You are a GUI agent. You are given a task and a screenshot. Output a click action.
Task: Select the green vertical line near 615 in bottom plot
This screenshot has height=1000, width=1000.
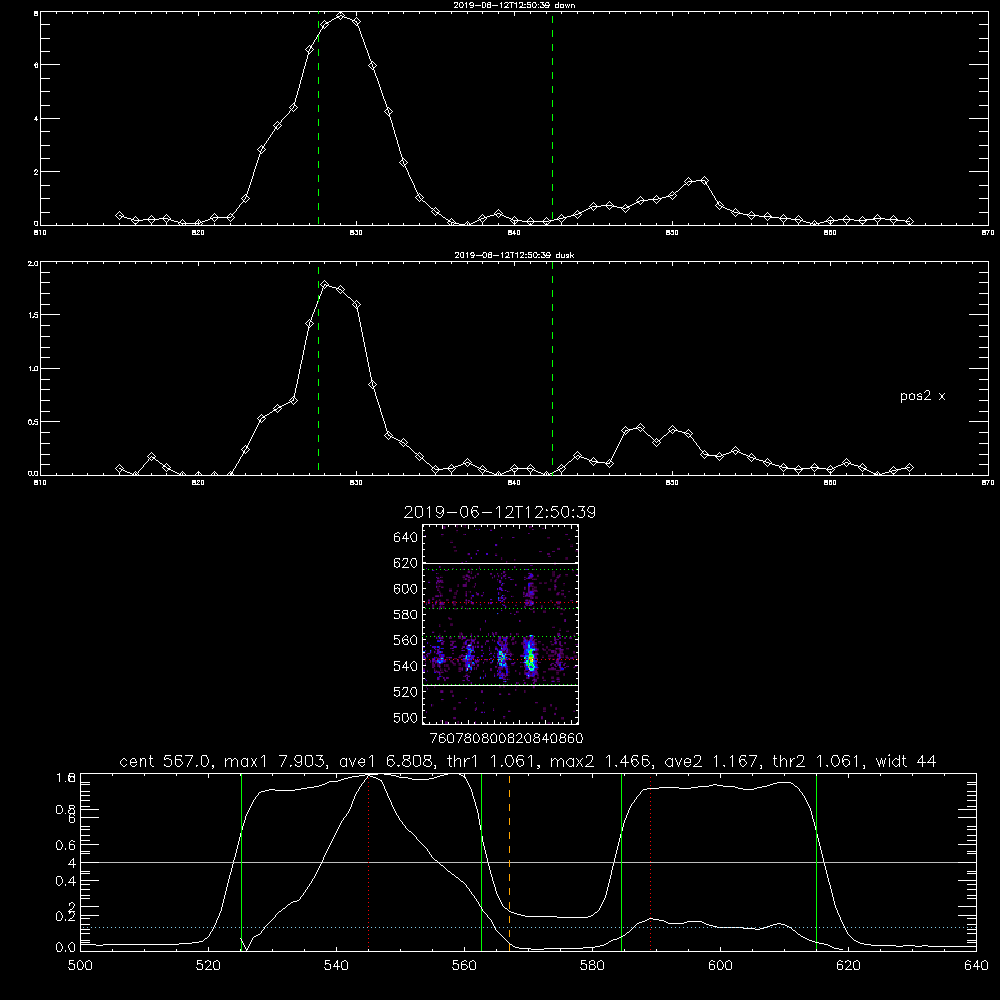pos(816,862)
